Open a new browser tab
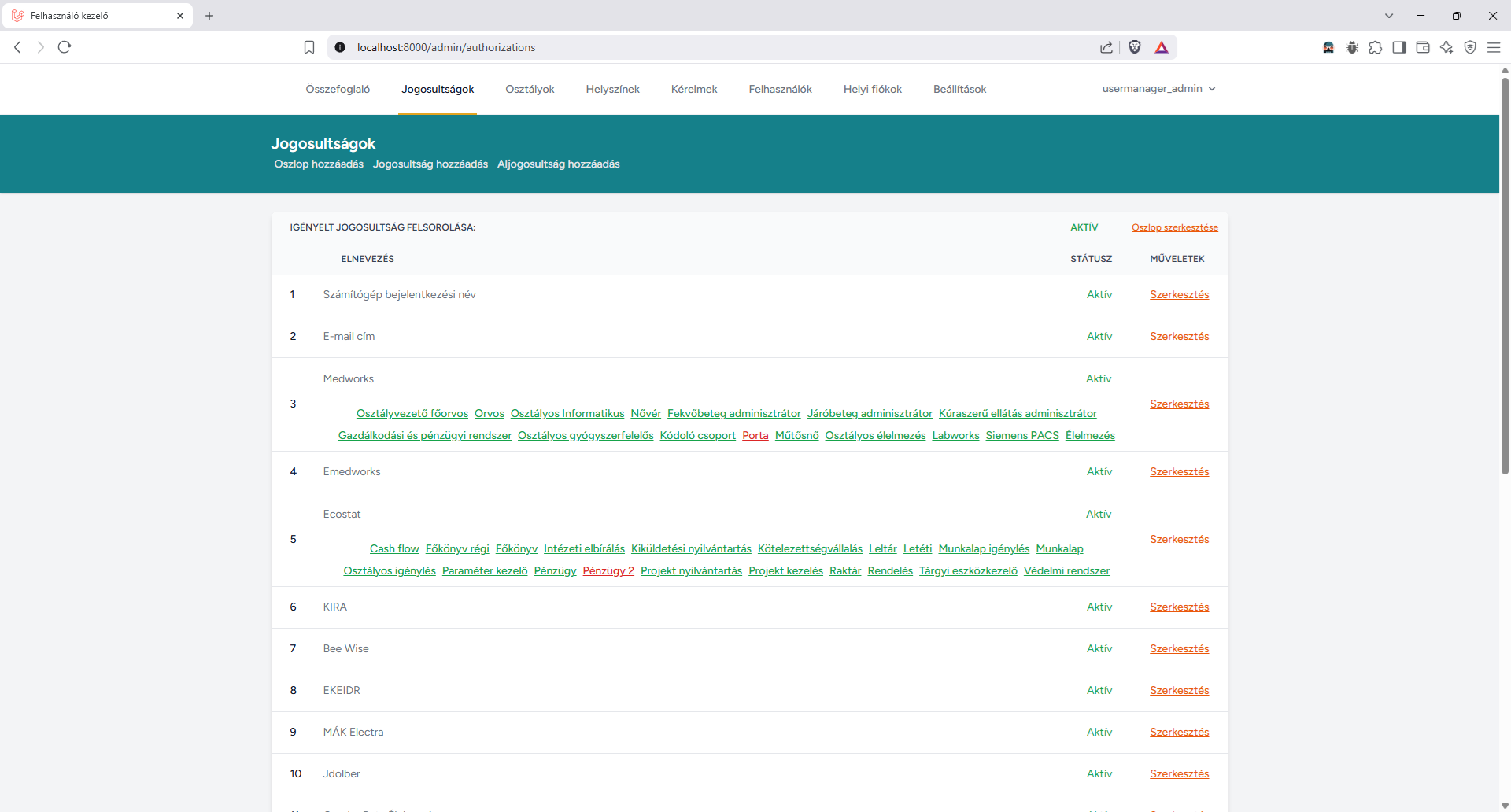1511x812 pixels. click(x=209, y=16)
